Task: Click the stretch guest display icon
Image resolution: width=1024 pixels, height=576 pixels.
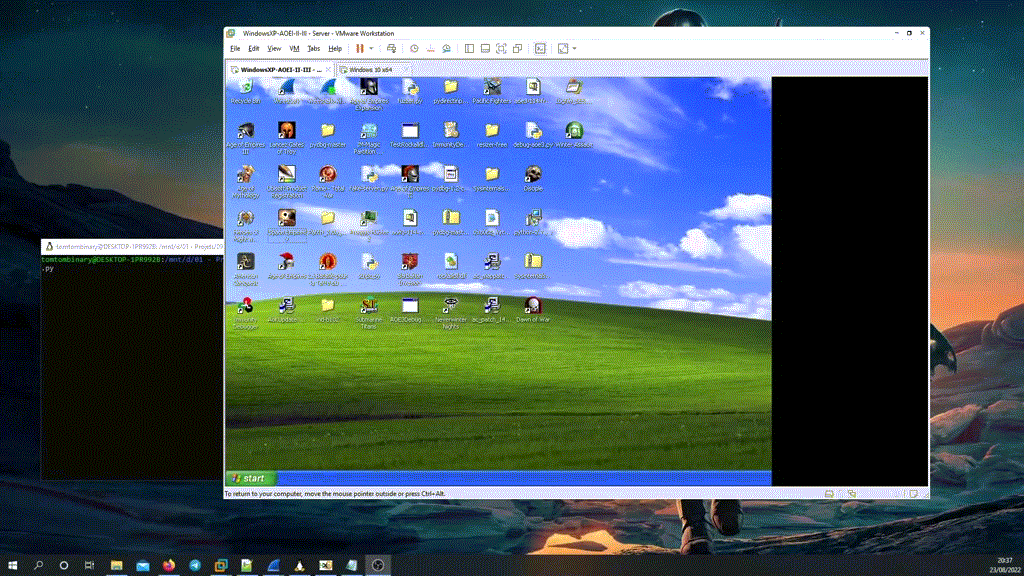Action: (x=563, y=48)
